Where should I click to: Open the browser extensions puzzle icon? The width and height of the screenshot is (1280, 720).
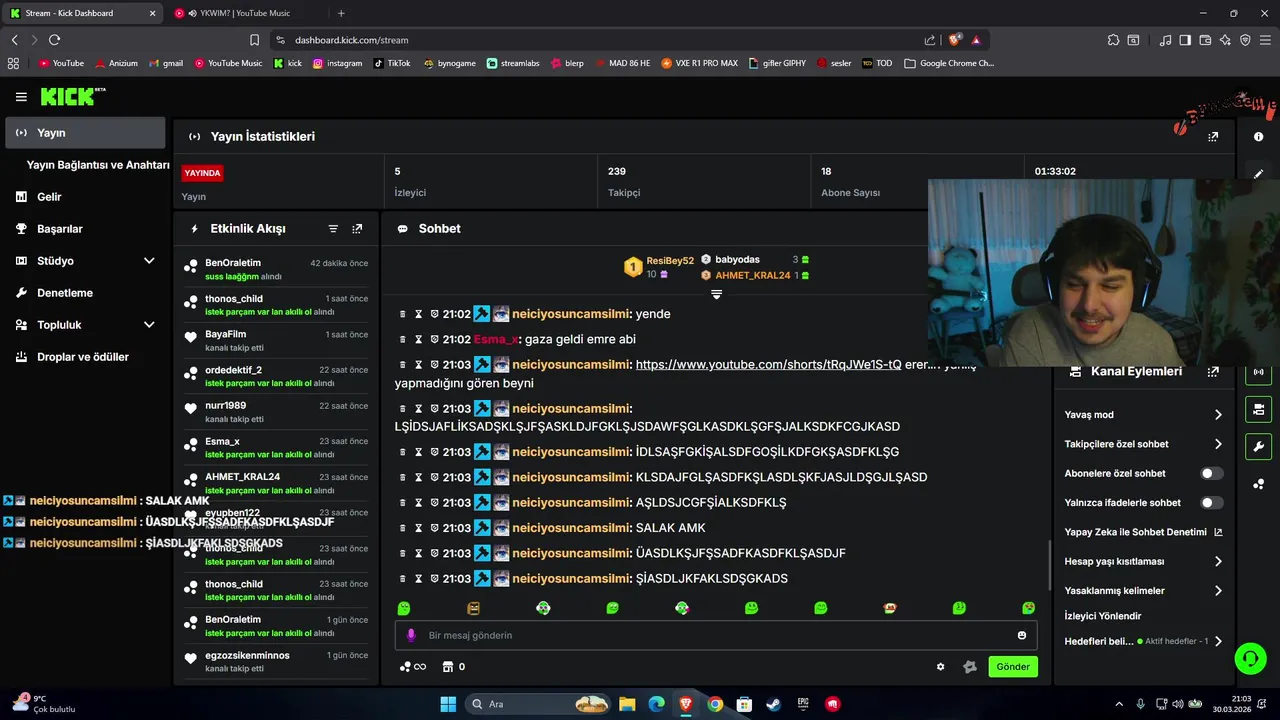click(1113, 40)
